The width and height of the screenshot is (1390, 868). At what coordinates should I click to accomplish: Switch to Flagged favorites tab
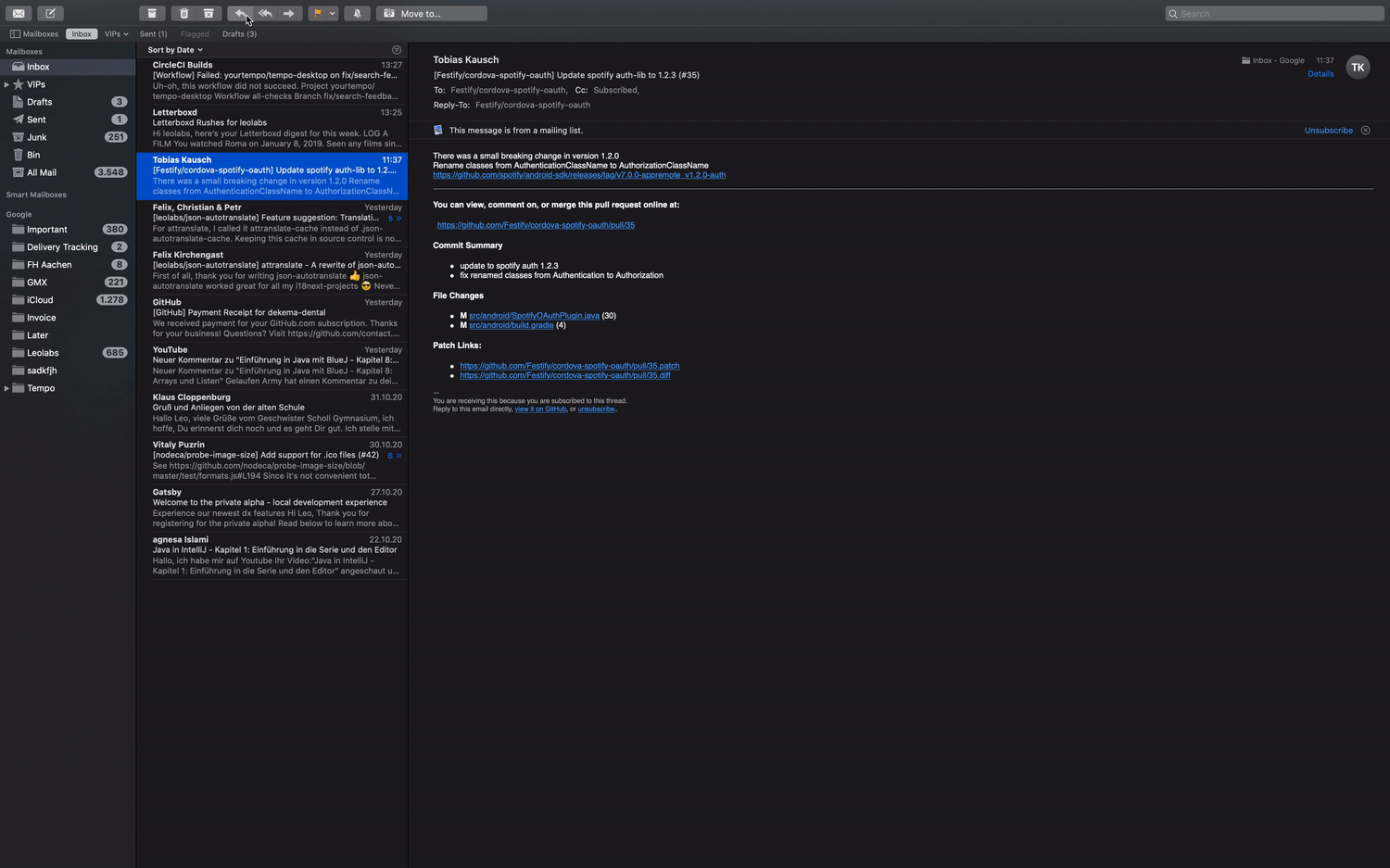[x=195, y=33]
